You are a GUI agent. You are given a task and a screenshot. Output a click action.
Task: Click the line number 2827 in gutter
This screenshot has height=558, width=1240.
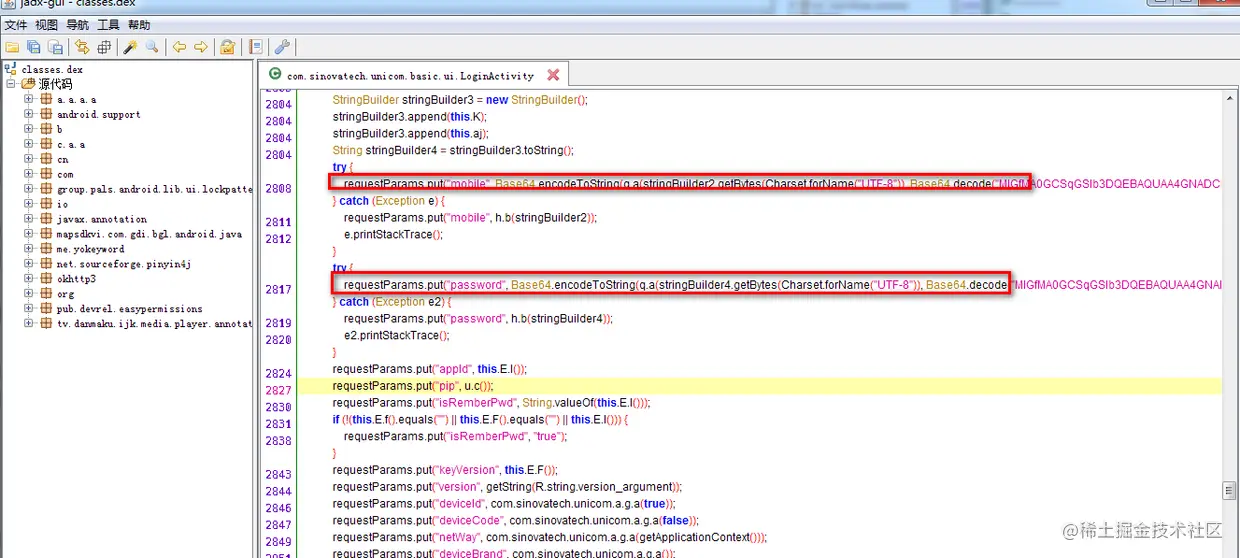click(x=278, y=390)
